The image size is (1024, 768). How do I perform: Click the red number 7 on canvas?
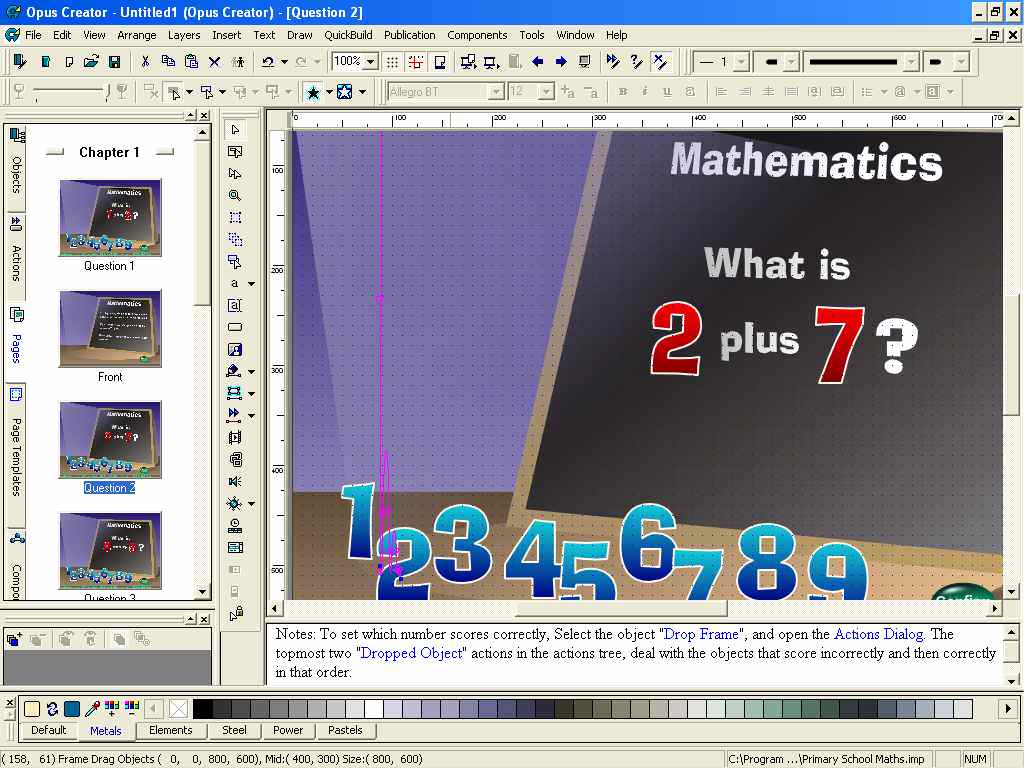(839, 344)
